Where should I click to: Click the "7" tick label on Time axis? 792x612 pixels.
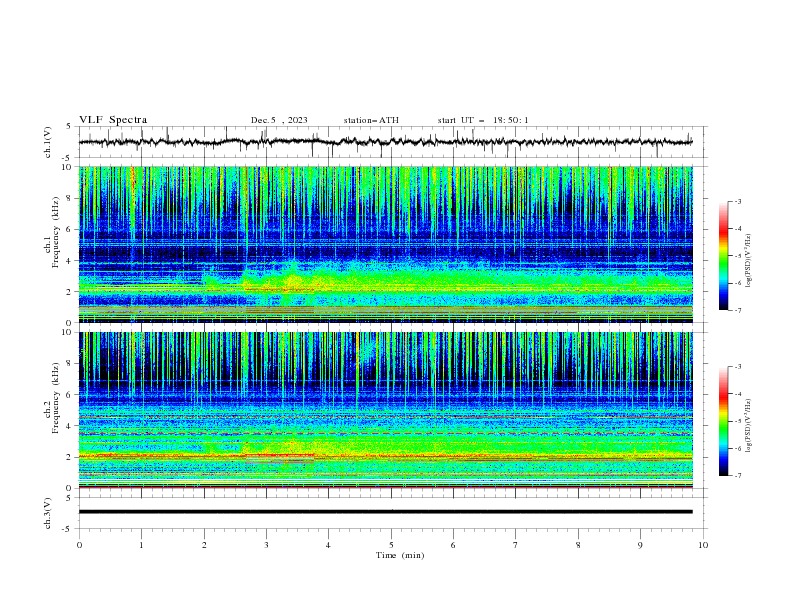point(516,545)
